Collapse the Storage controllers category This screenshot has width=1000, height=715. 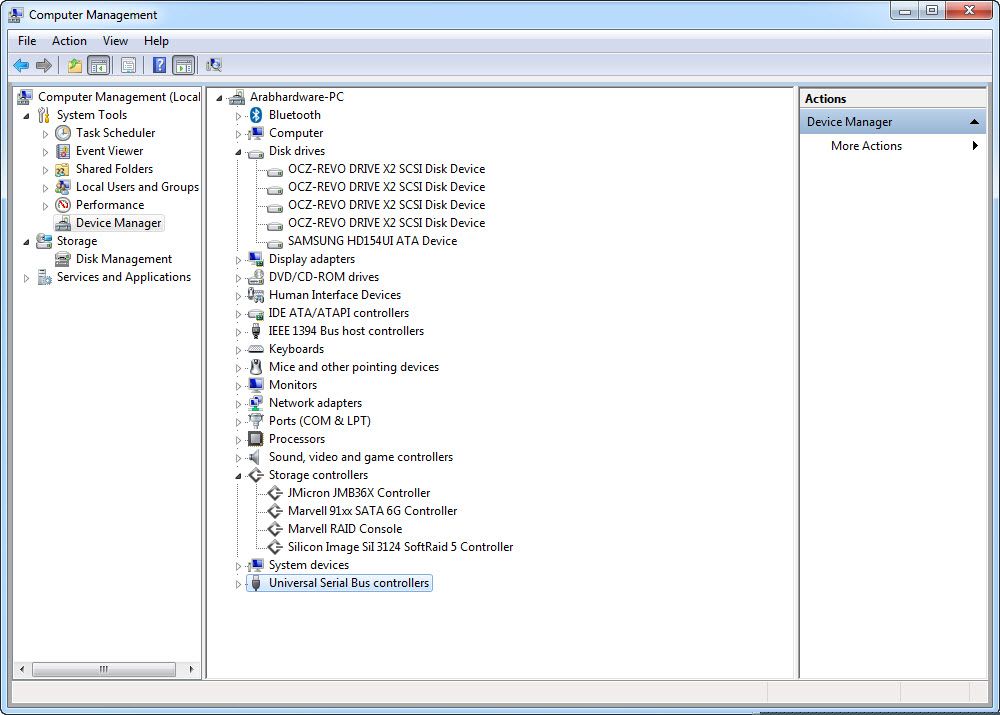[238, 476]
